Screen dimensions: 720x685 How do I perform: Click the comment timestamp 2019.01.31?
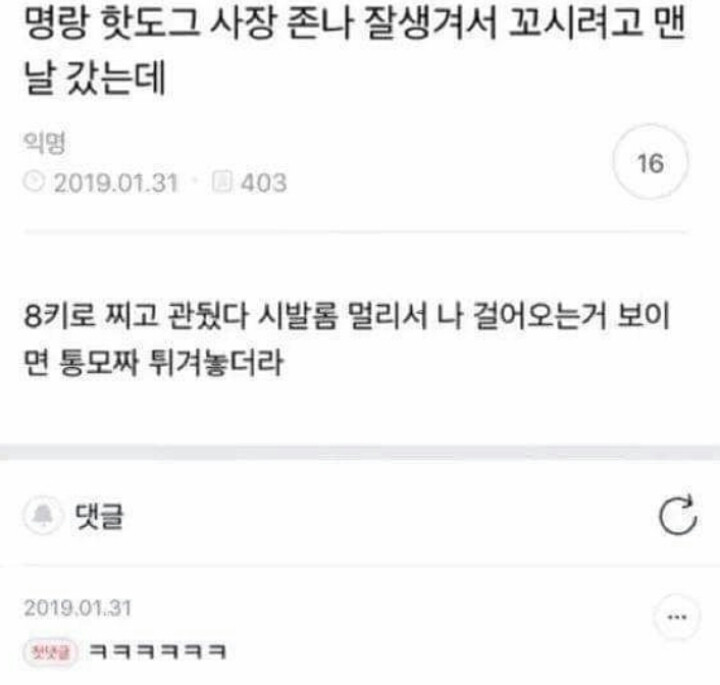pos(78,608)
